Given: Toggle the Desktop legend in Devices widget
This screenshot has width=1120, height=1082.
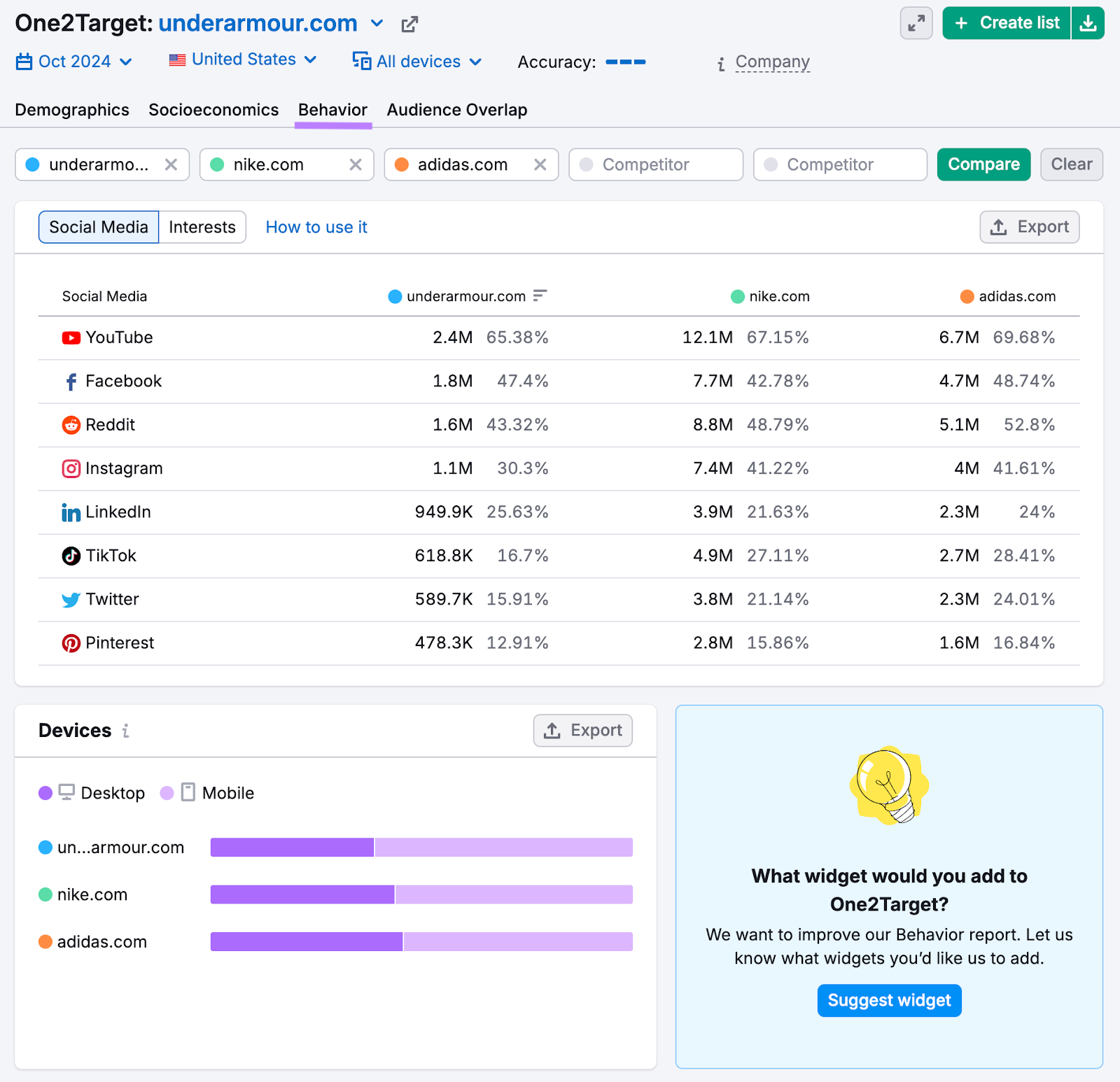Looking at the screenshot, I should tap(92, 793).
